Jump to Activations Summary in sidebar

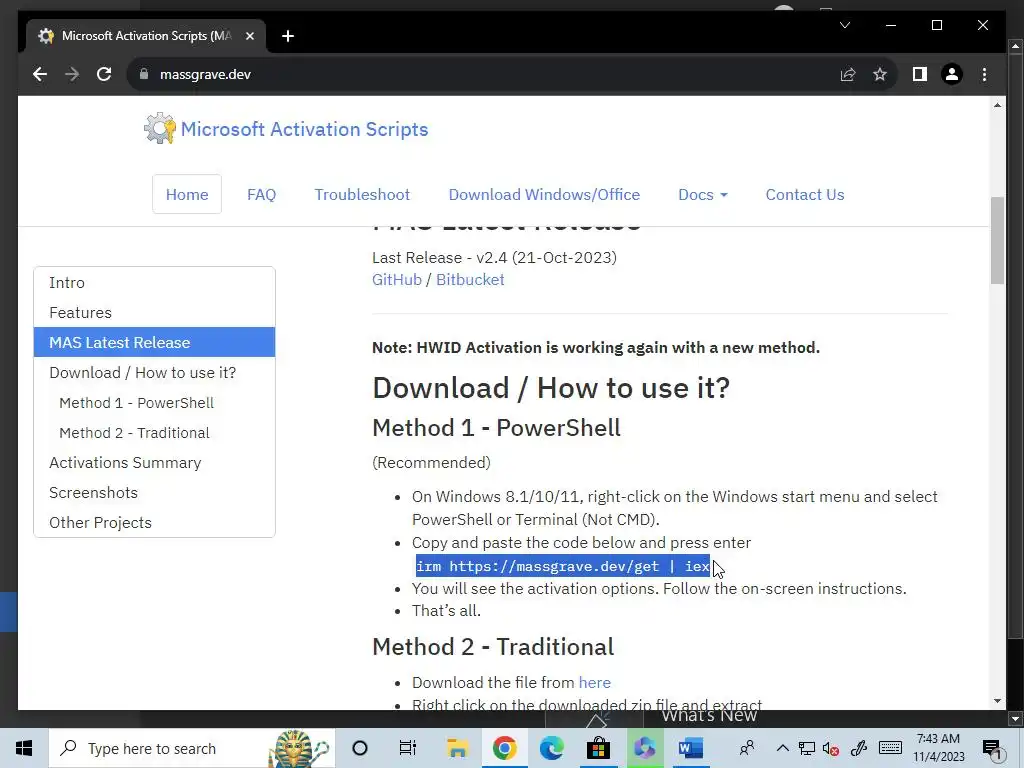(154, 462)
